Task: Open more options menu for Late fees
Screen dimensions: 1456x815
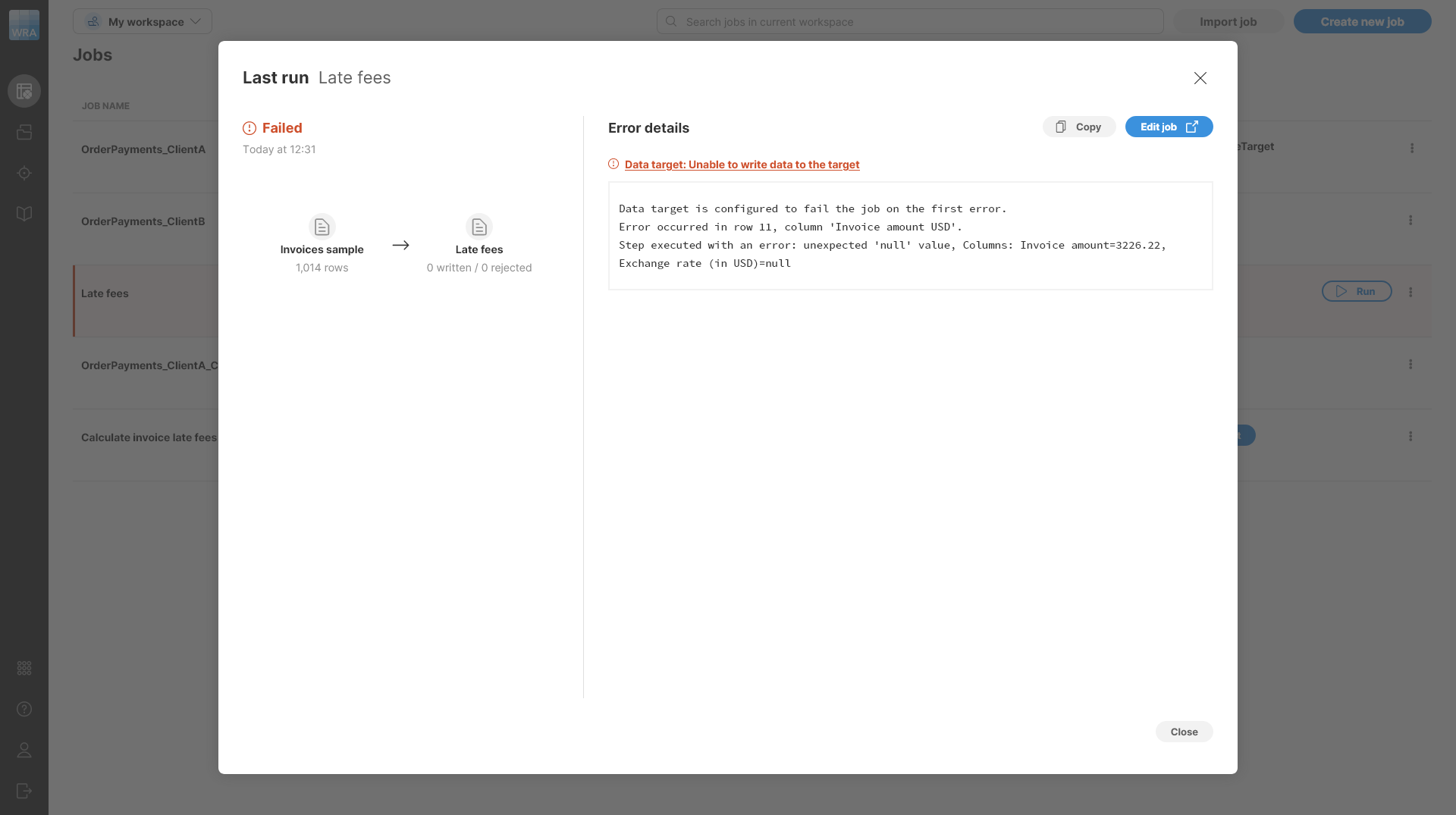Action: [1410, 292]
